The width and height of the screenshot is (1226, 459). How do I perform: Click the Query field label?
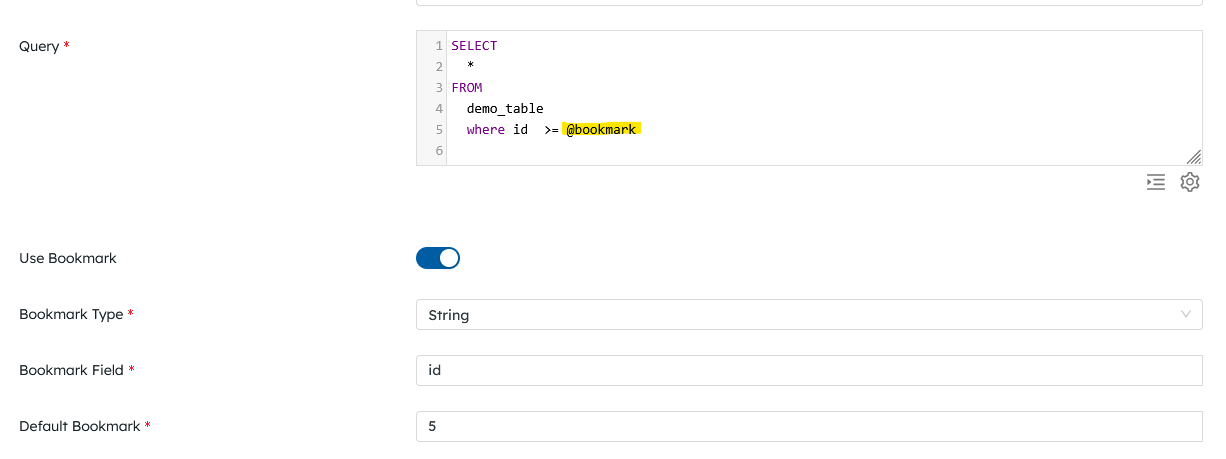(39, 46)
